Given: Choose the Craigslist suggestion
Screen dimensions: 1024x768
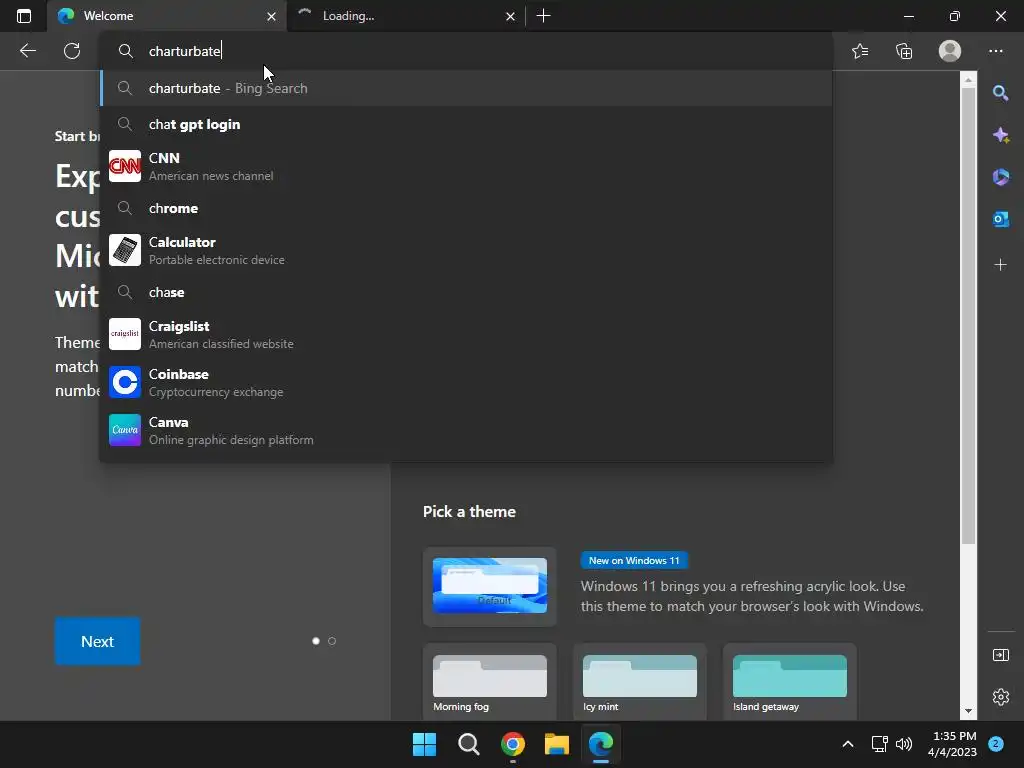Looking at the screenshot, I should 466,334.
